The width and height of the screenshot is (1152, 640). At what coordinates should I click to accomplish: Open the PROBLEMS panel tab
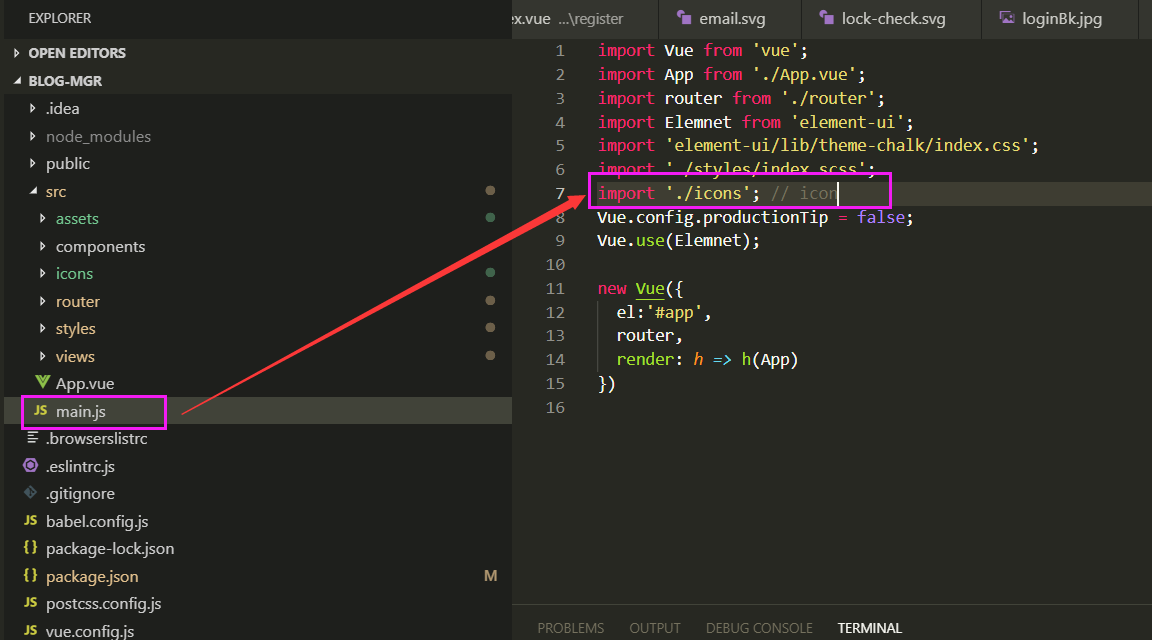point(570,628)
